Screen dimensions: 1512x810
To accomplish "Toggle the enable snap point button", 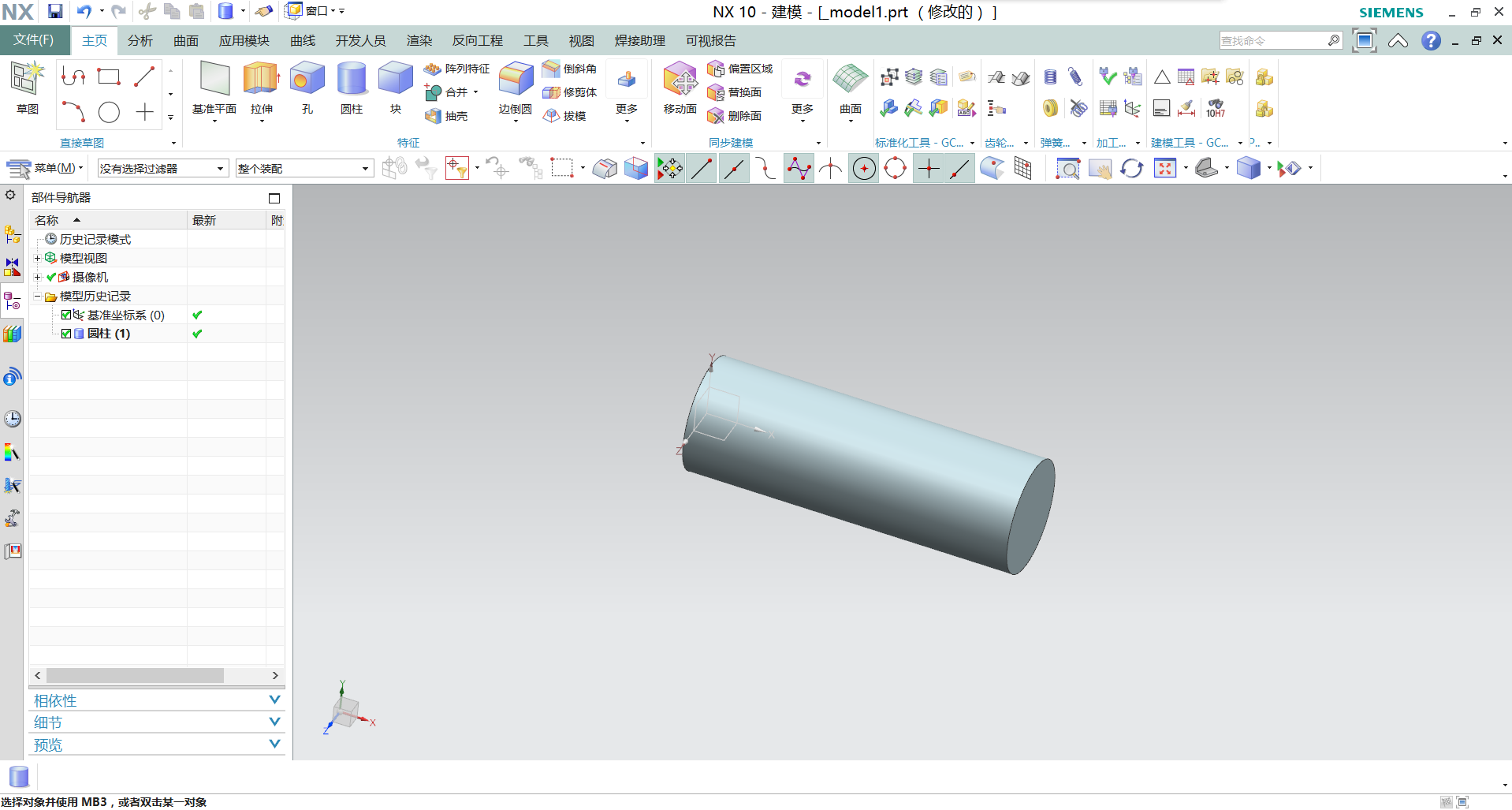I will click(669, 169).
